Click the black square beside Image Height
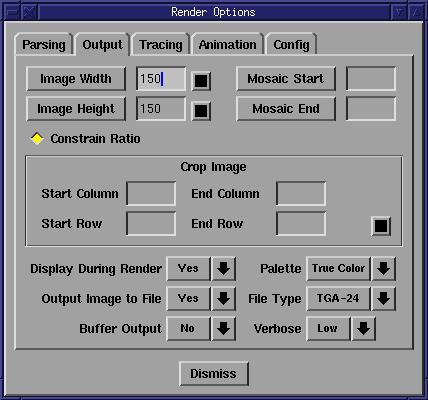 point(201,111)
